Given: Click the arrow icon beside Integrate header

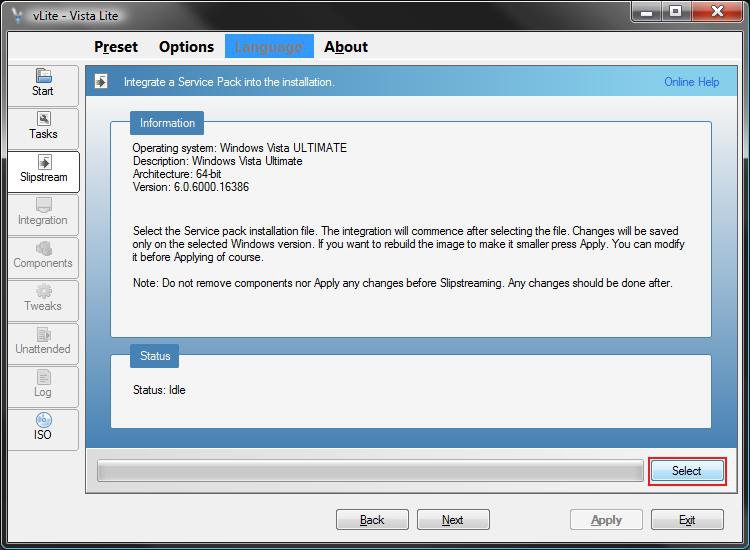Looking at the screenshot, I should (102, 82).
